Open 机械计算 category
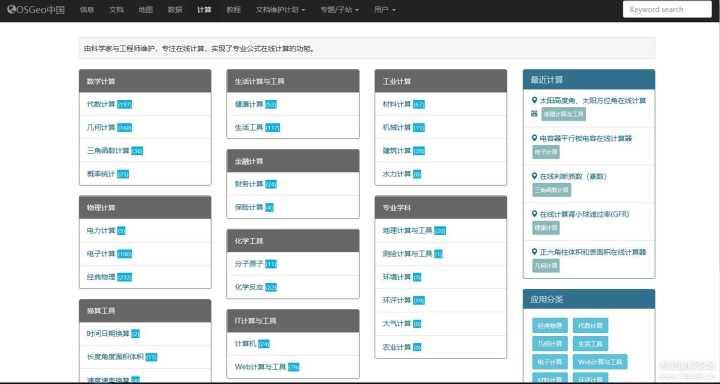 pos(397,127)
